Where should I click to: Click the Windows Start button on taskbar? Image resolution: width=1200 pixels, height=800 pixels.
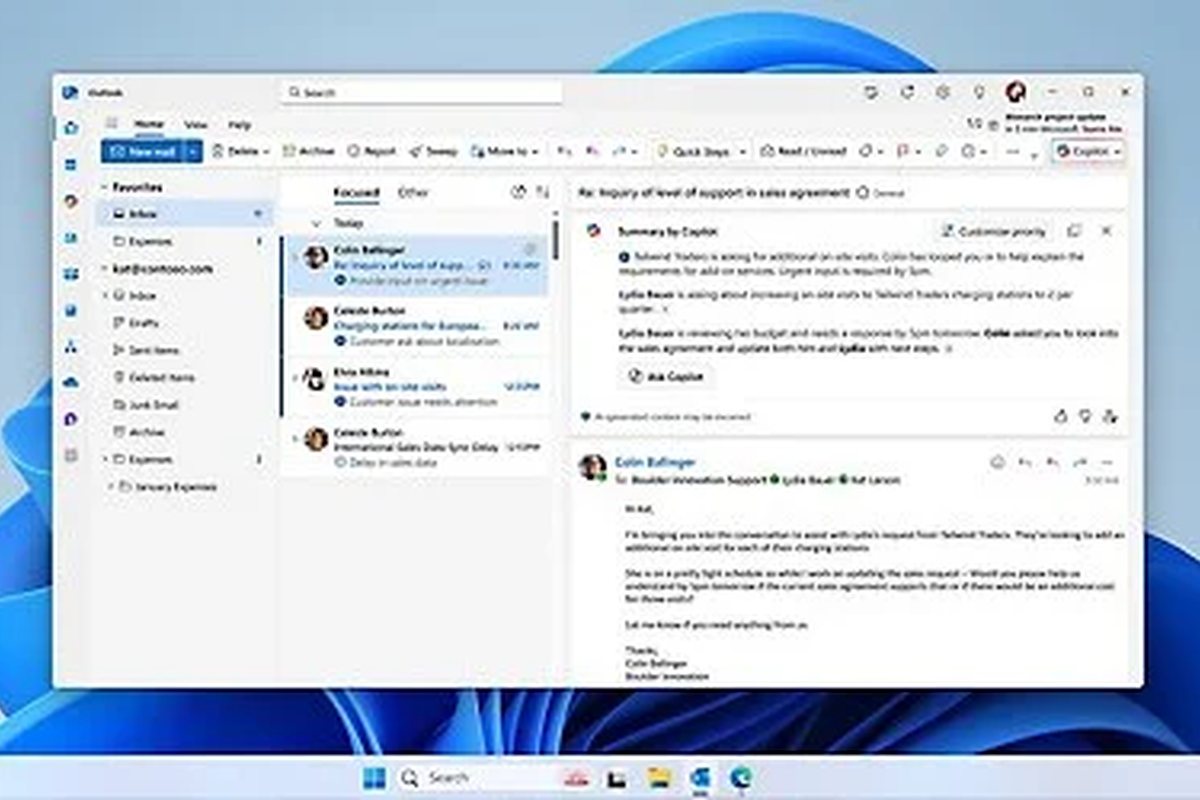374,777
